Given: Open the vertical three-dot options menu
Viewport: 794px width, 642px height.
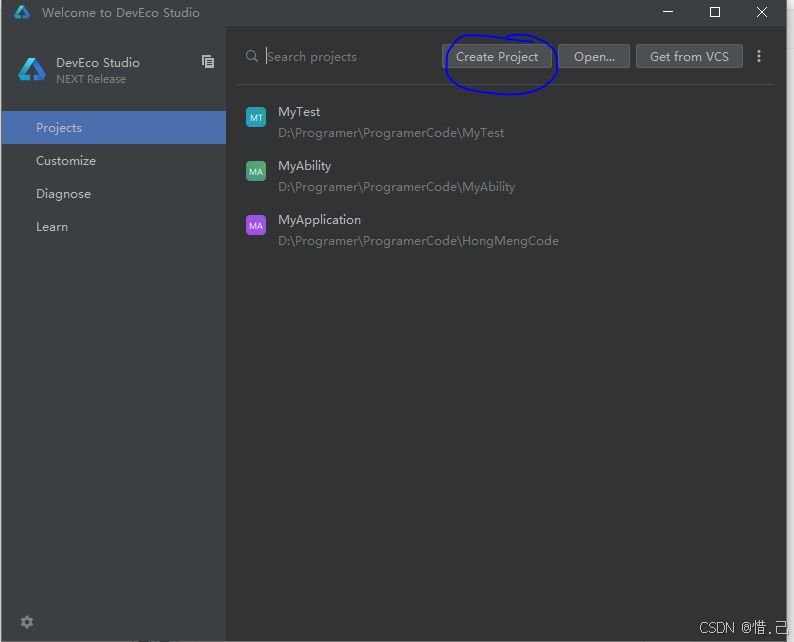Looking at the screenshot, I should (759, 56).
